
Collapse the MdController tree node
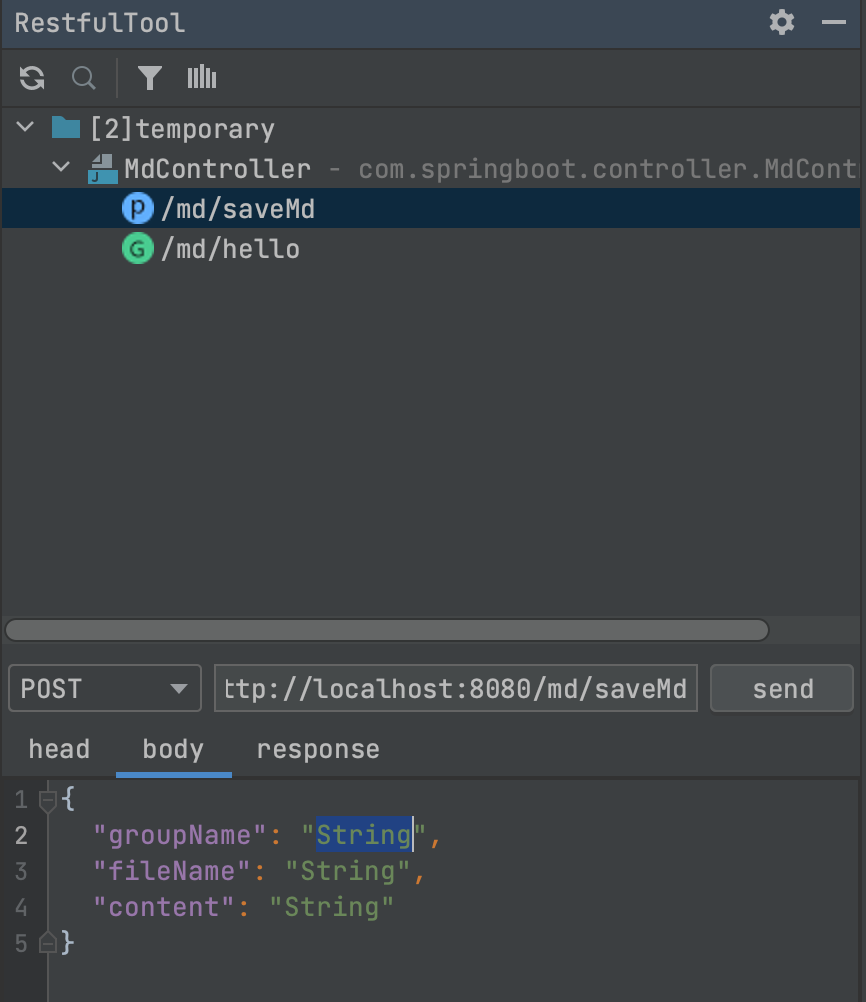point(62,168)
